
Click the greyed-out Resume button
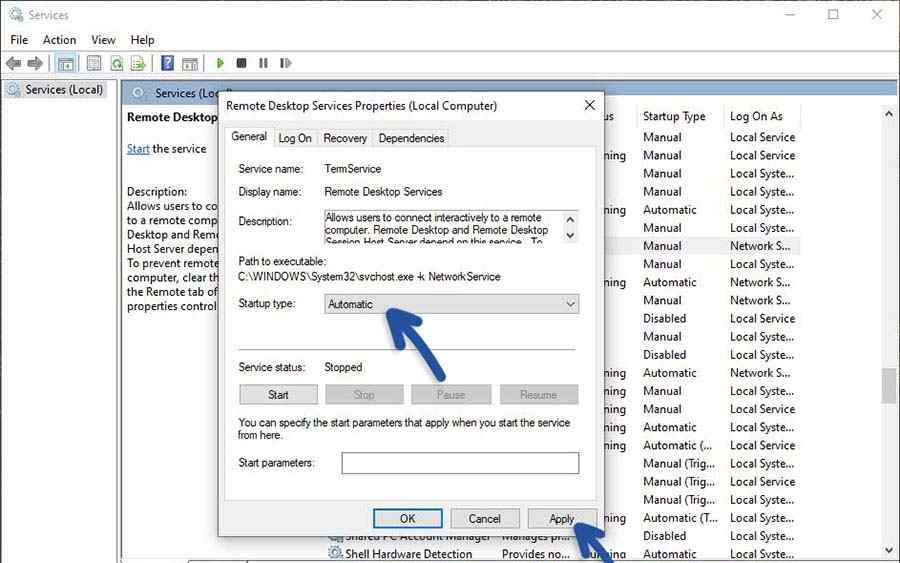pyautogui.click(x=538, y=395)
